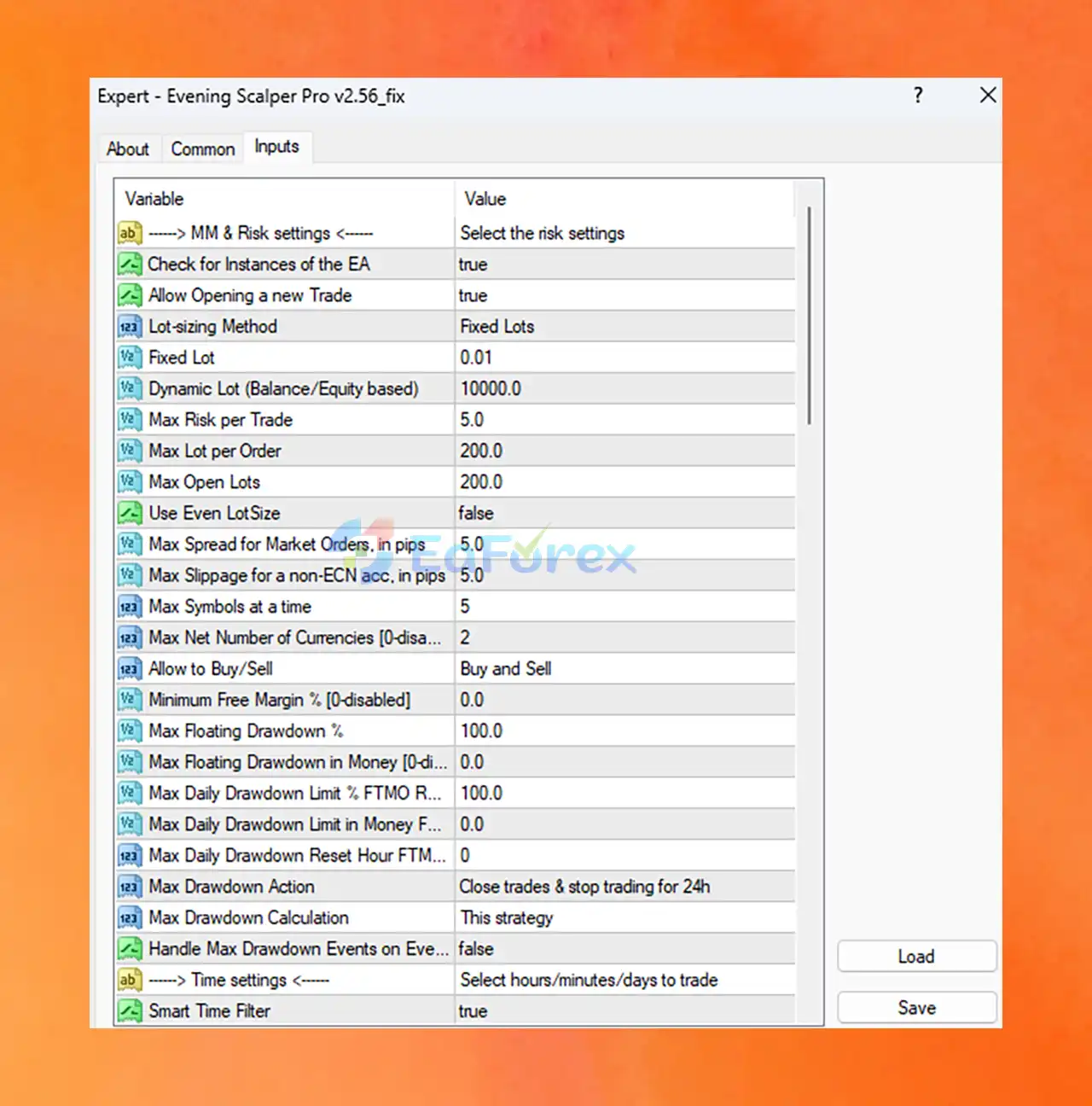Edit Max Open Lots value 200.0
The height and width of the screenshot is (1106, 1092).
point(624,482)
